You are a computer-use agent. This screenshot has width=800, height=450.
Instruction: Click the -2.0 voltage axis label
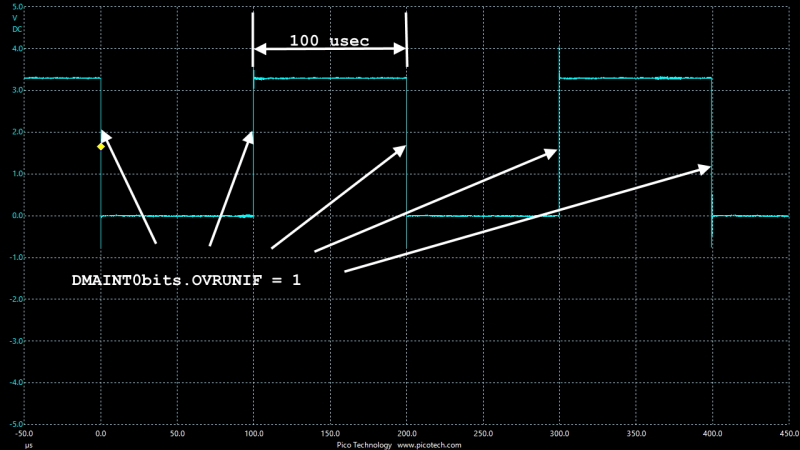pyautogui.click(x=17, y=299)
